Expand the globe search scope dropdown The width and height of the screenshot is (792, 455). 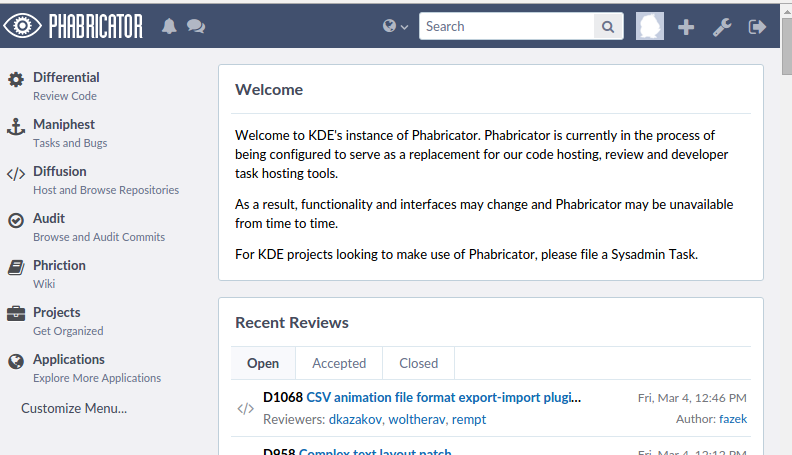pyautogui.click(x=396, y=26)
